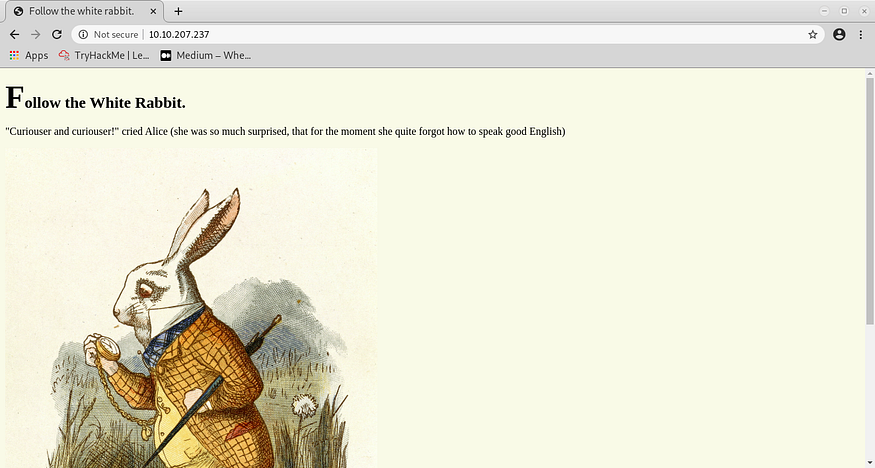This screenshot has width=875, height=468.
Task: Reload the page with the refresh icon
Action: point(56,35)
